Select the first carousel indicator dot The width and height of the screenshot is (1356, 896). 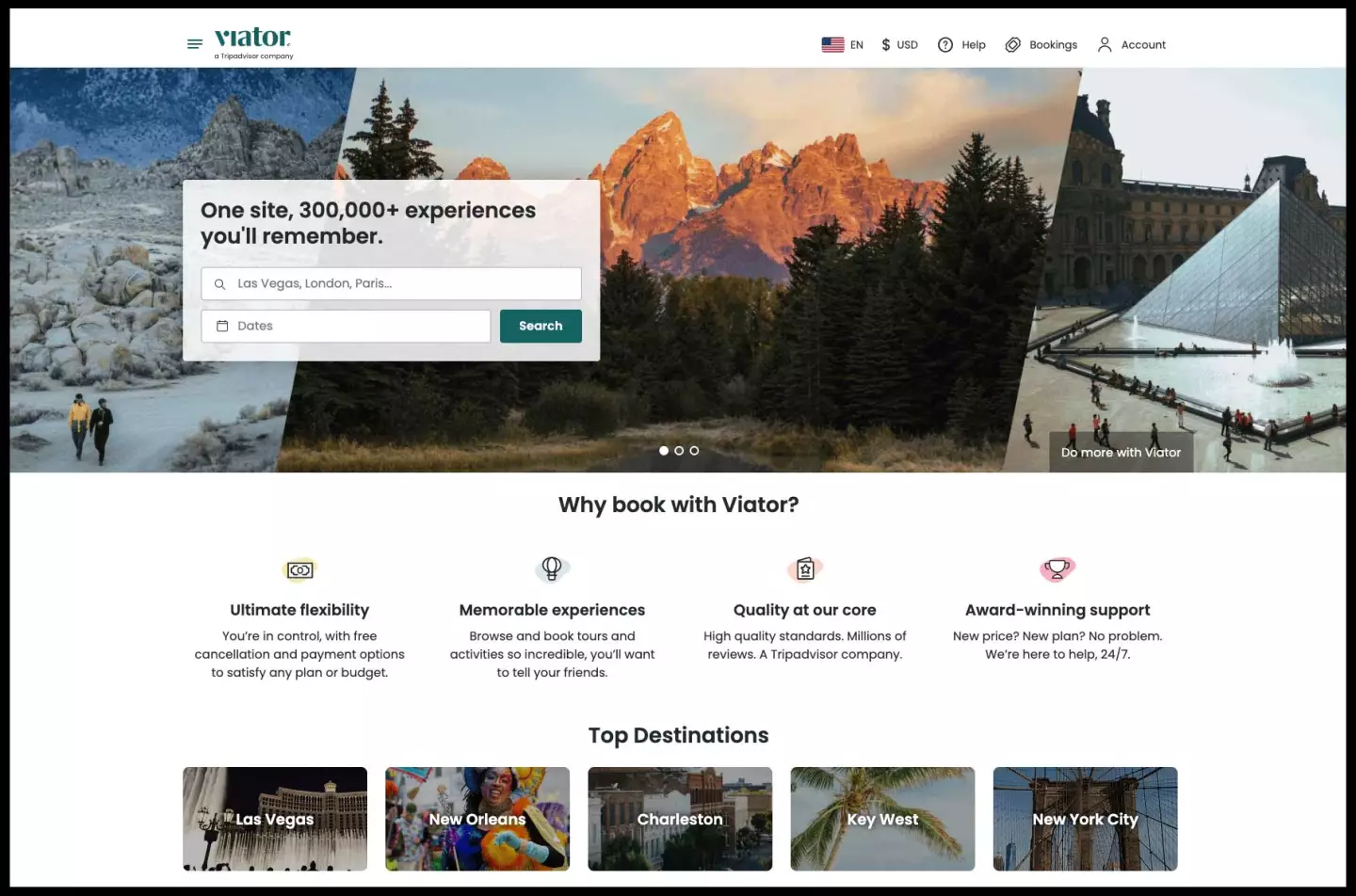[x=664, y=450]
